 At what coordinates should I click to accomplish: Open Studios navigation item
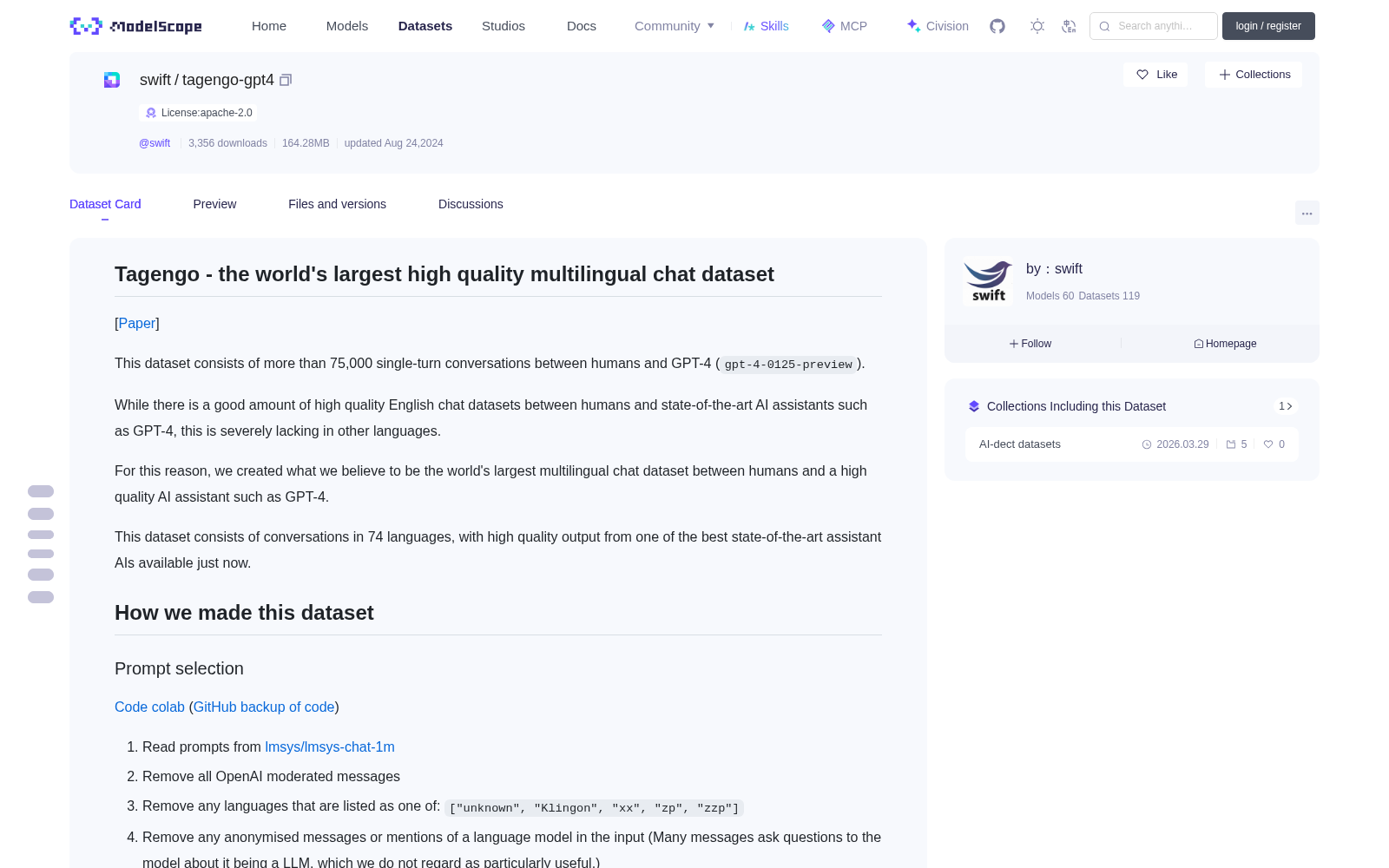(x=504, y=26)
